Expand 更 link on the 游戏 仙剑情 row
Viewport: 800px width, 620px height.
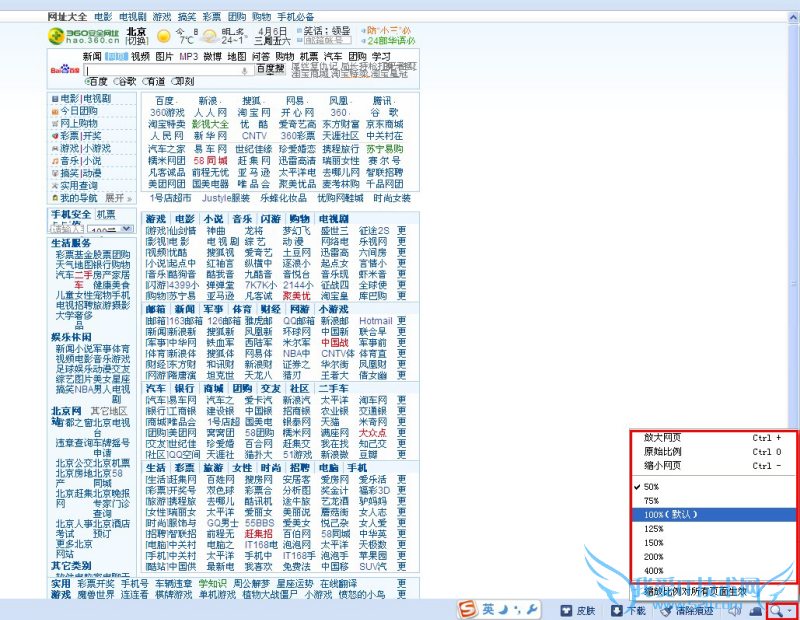[x=402, y=231]
